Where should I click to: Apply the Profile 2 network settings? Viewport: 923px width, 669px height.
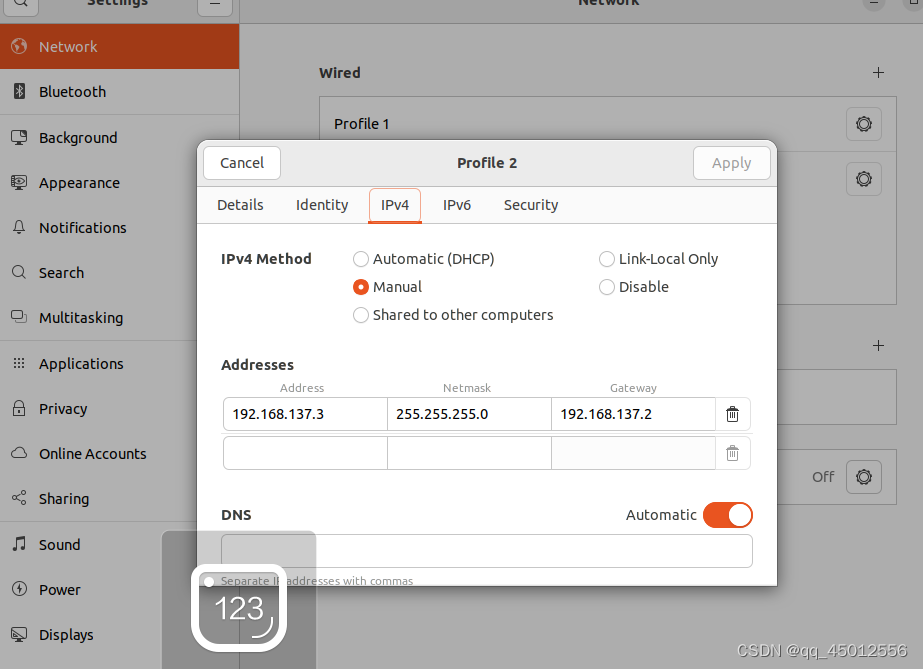tap(731, 162)
